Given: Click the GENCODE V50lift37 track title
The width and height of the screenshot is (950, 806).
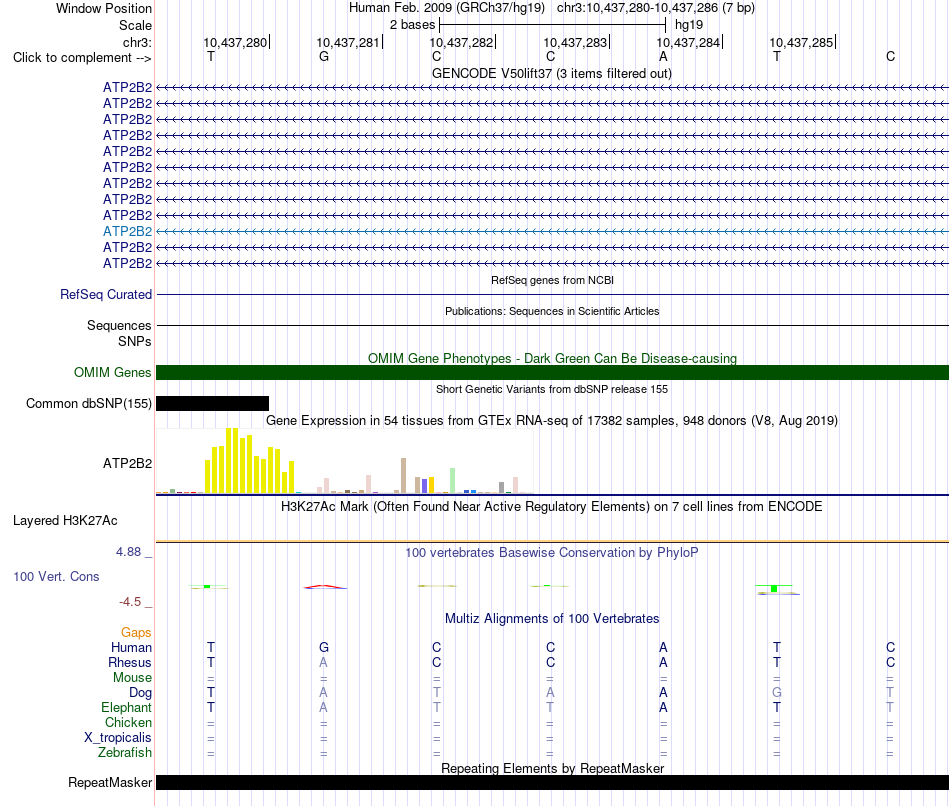Looking at the screenshot, I should (552, 73).
